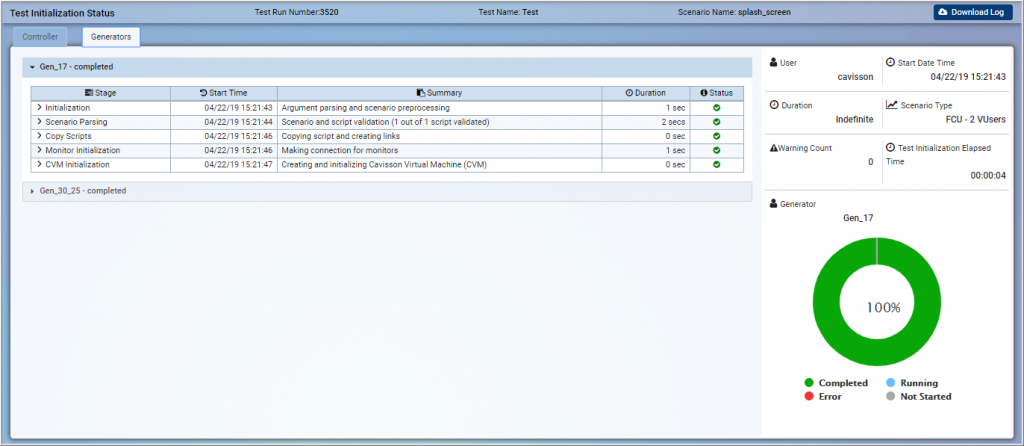Click the Test Initialization Elapsed Time clock icon
This screenshot has height=446, width=1024.
890,148
